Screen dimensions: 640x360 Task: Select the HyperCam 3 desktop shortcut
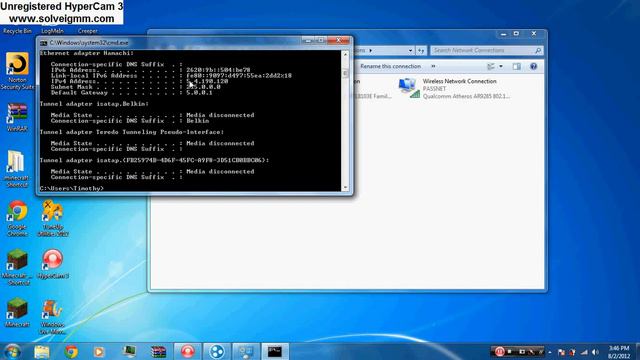point(53,264)
